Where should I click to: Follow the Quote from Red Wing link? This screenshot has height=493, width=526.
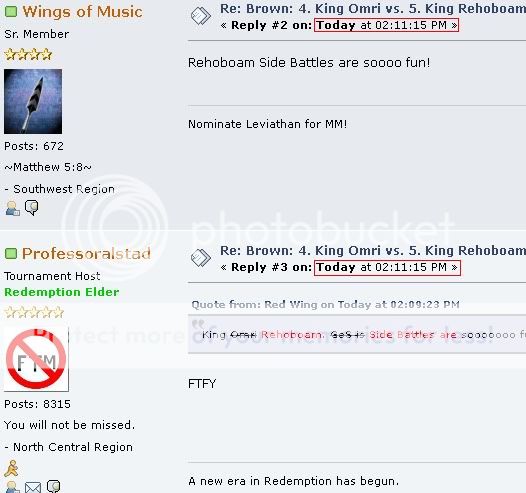325,305
